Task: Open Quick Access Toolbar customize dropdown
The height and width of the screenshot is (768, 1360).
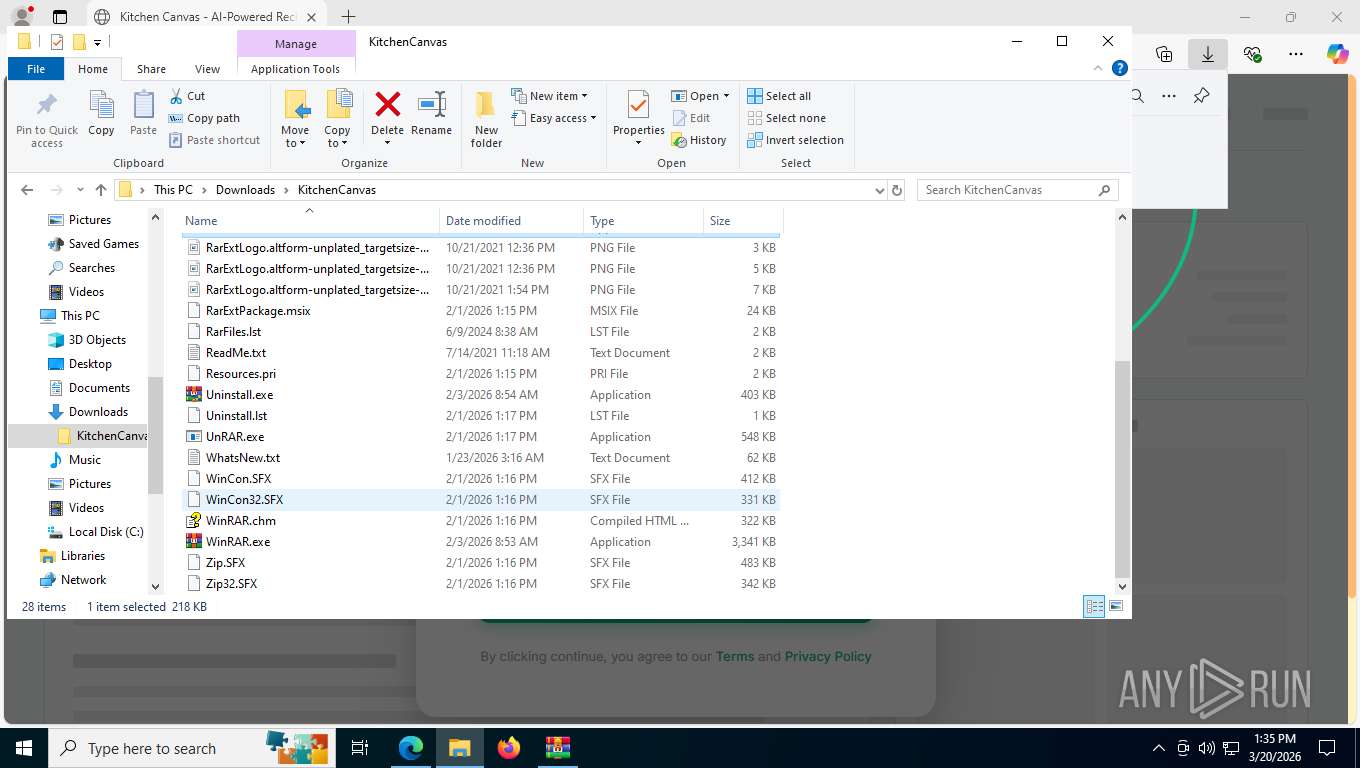Action: coord(97,42)
